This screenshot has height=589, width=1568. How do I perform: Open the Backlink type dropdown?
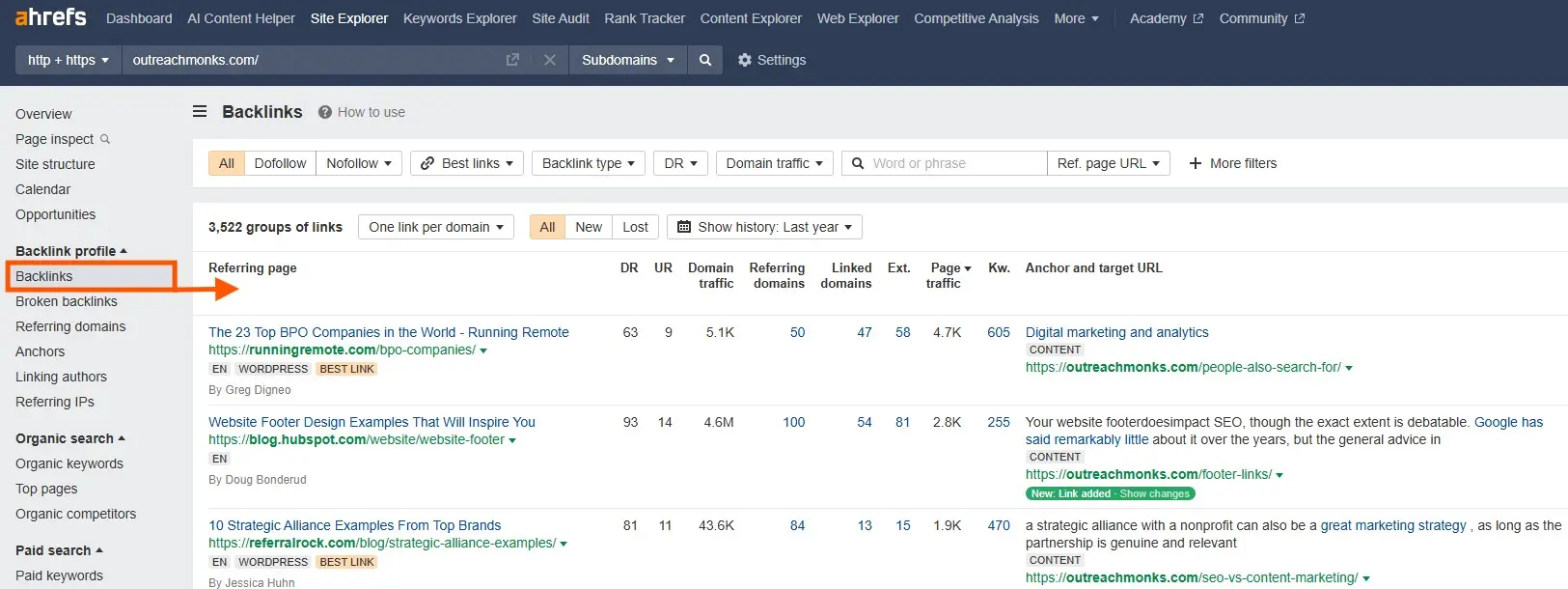click(589, 163)
